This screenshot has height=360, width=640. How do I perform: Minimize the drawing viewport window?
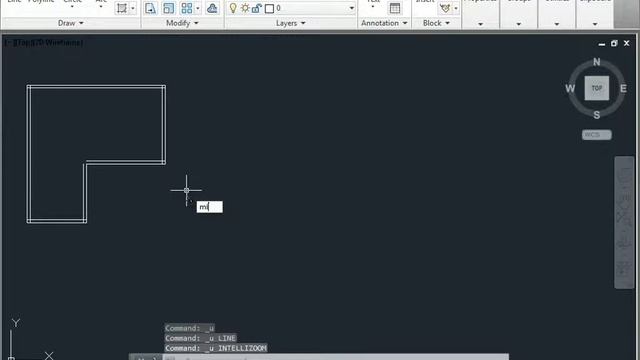point(602,43)
